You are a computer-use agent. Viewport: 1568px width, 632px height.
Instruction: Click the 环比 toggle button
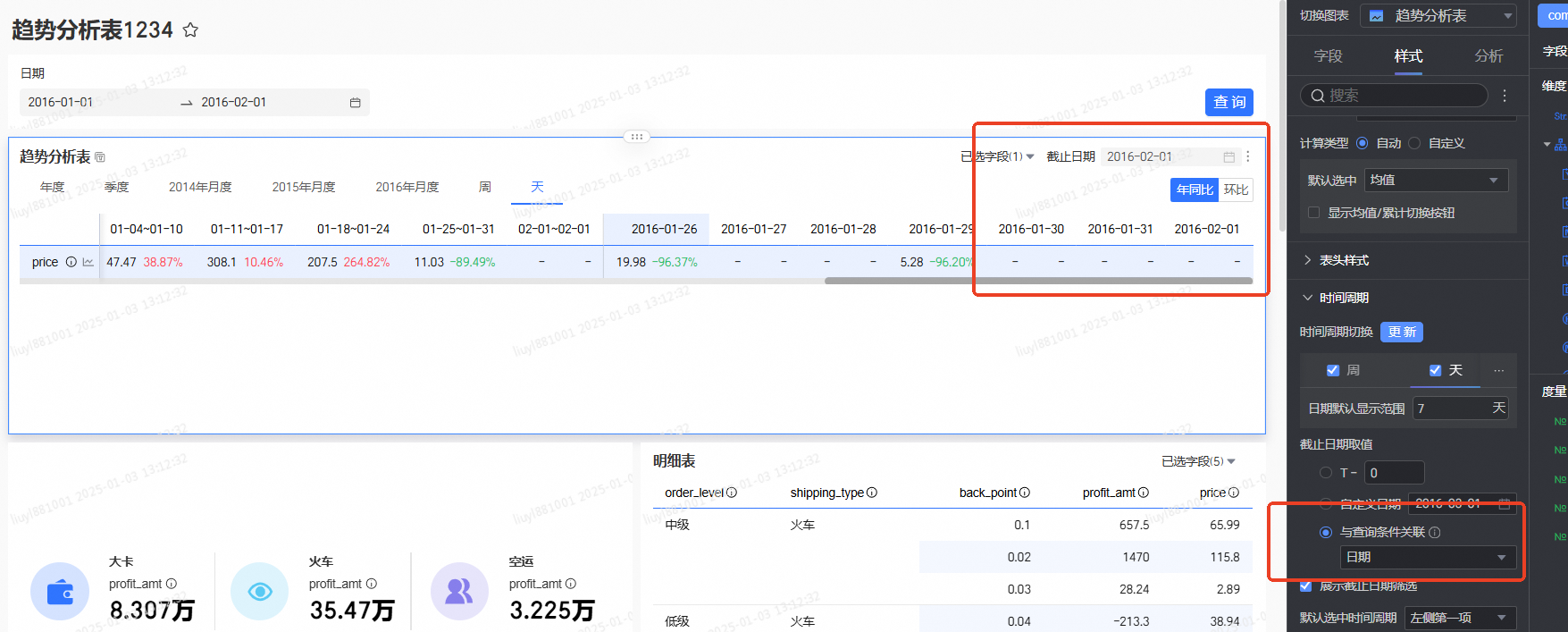pyautogui.click(x=1236, y=190)
